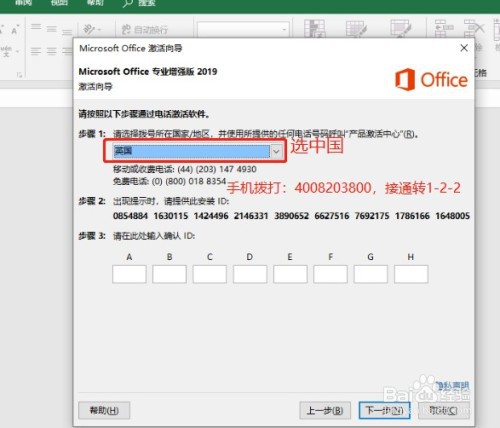Viewport: 500px width, 428px height.
Task: Proceed with the 下一步(N) button
Action: (384, 410)
